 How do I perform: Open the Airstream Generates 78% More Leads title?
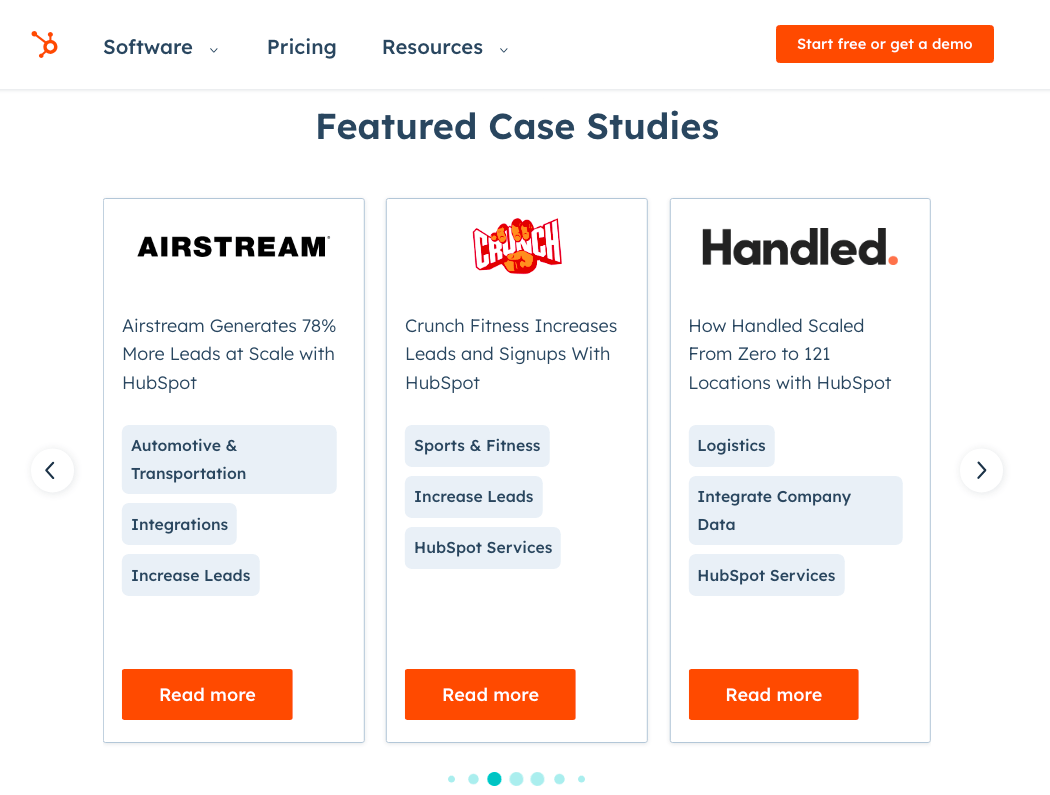click(229, 354)
